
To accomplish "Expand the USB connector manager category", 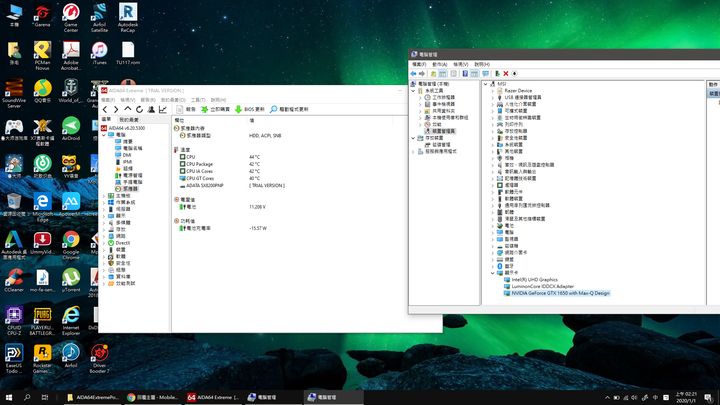I will click(493, 97).
